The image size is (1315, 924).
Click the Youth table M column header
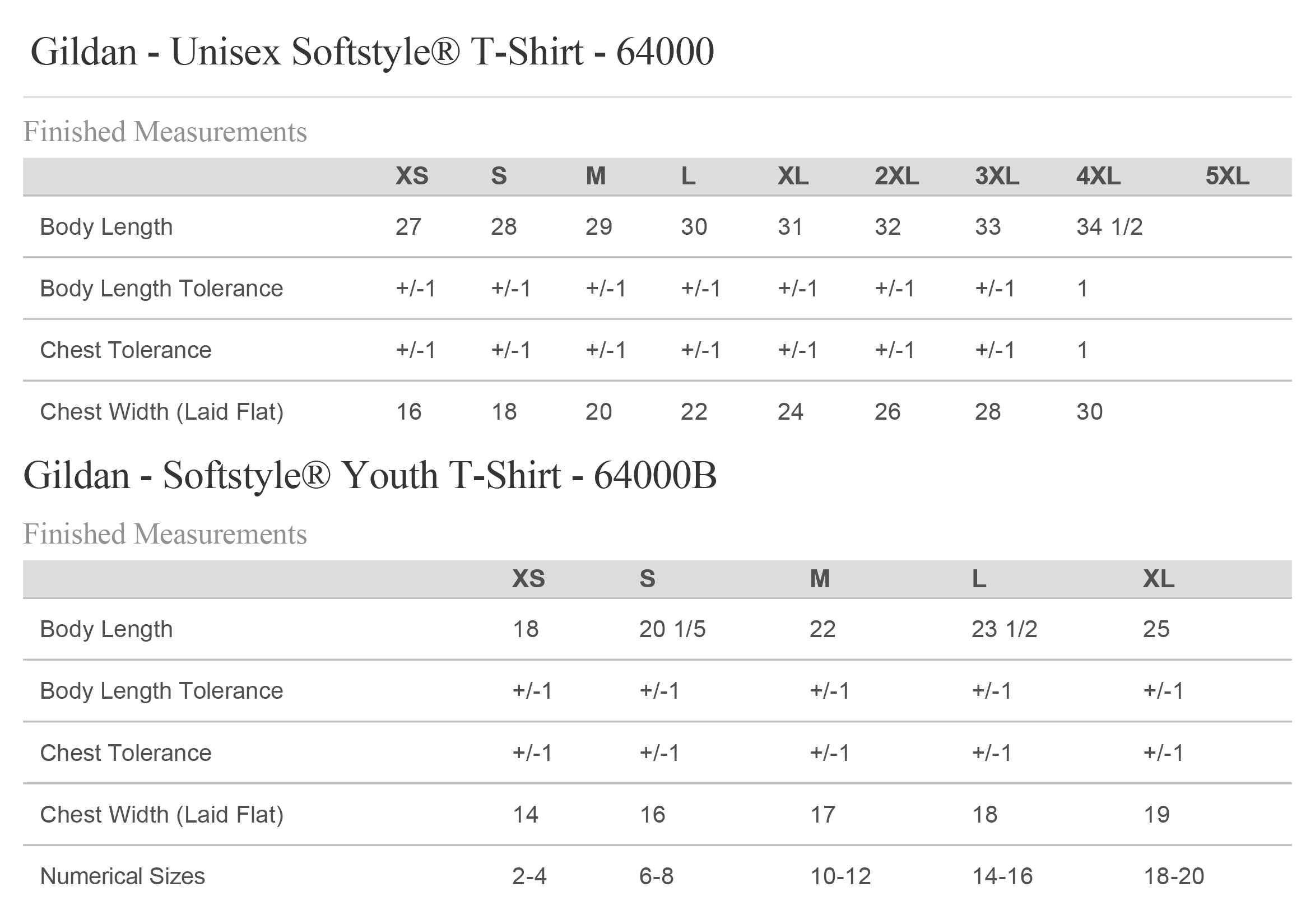pos(820,579)
